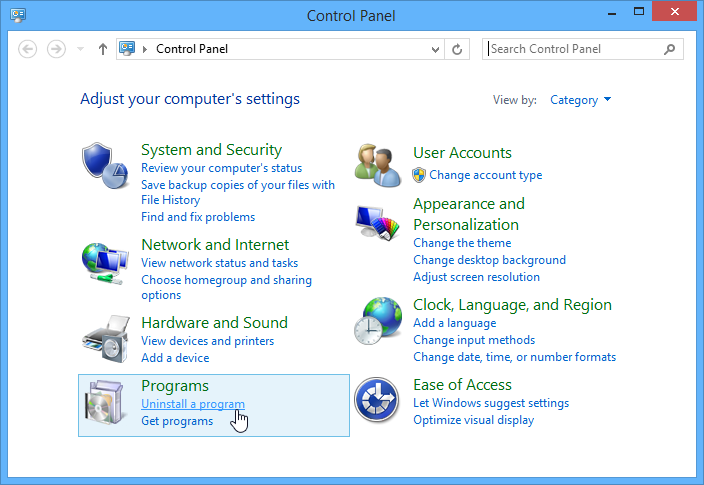Click Change date, time, or number formats

[515, 357]
